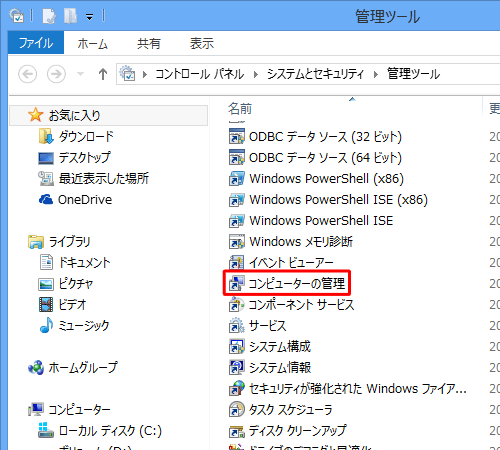Sort by the 名前 column header
The height and width of the screenshot is (450, 500).
[240, 108]
